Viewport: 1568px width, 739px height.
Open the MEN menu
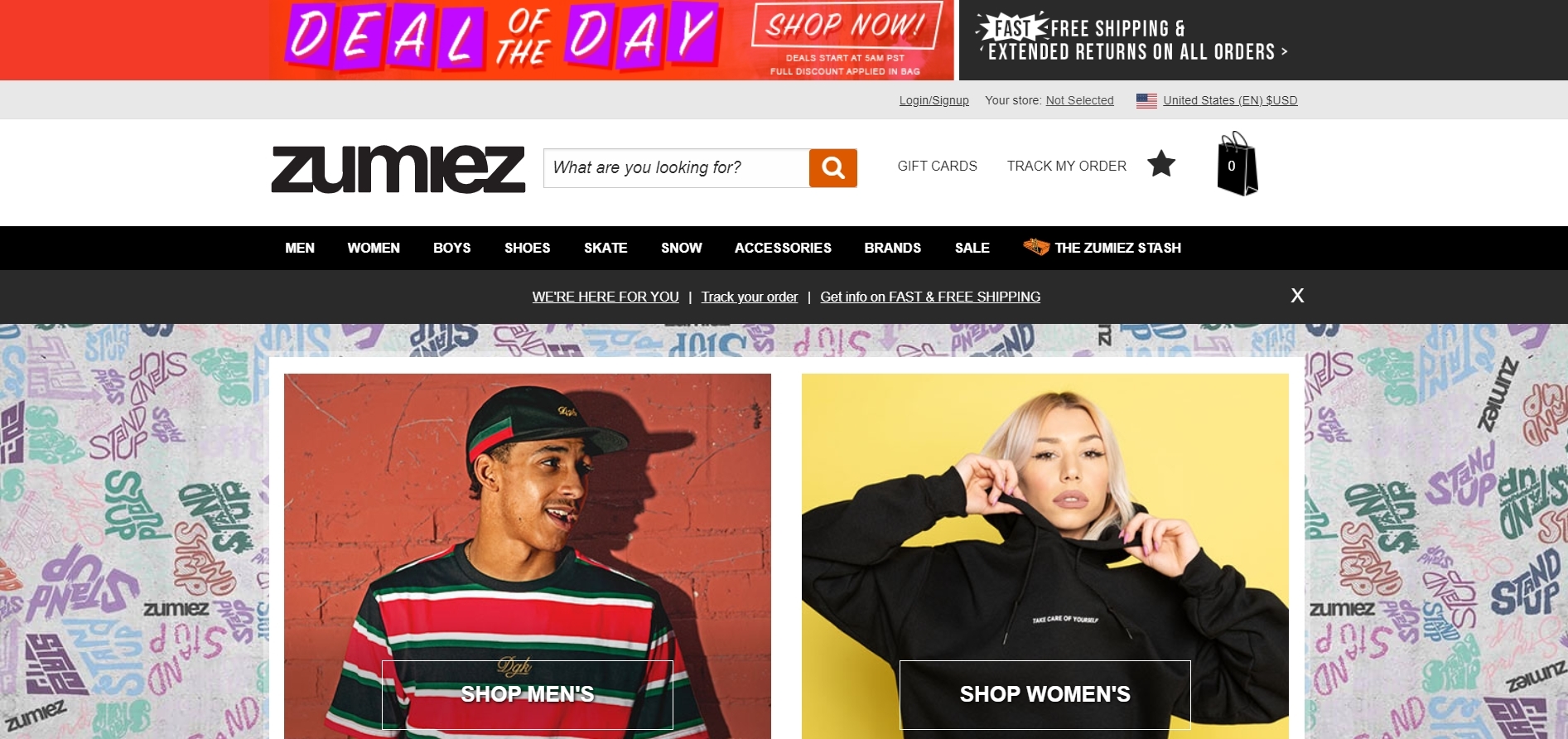click(300, 248)
